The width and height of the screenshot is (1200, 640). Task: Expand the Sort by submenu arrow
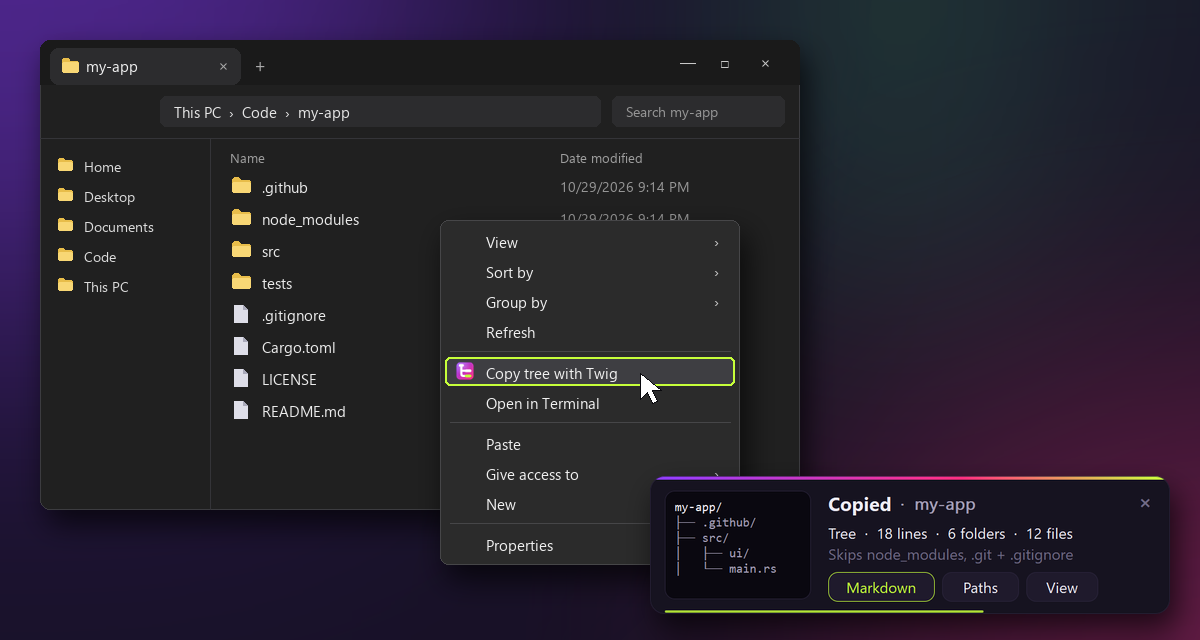716,273
